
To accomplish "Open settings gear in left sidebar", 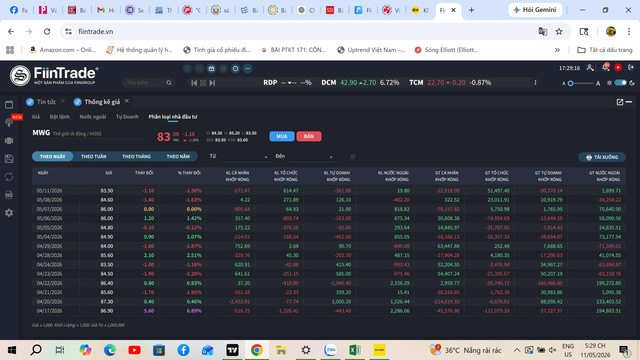I will [x=9, y=213].
